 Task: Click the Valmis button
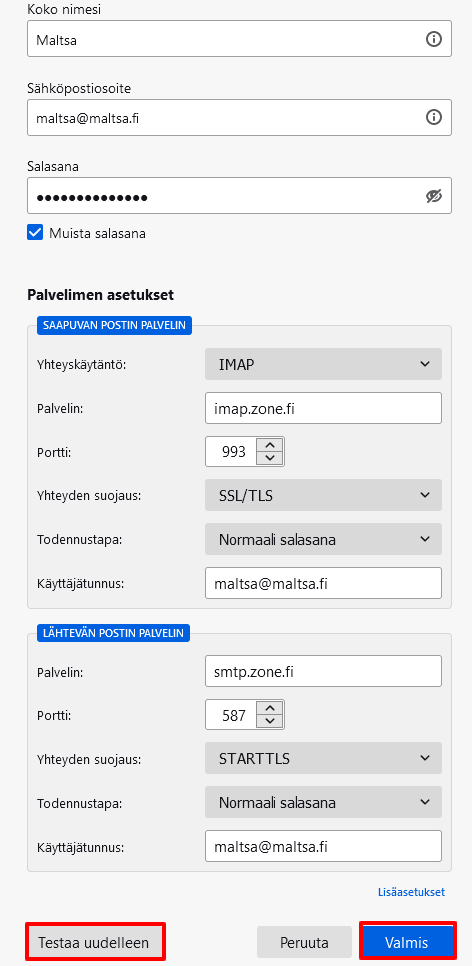(x=407, y=943)
